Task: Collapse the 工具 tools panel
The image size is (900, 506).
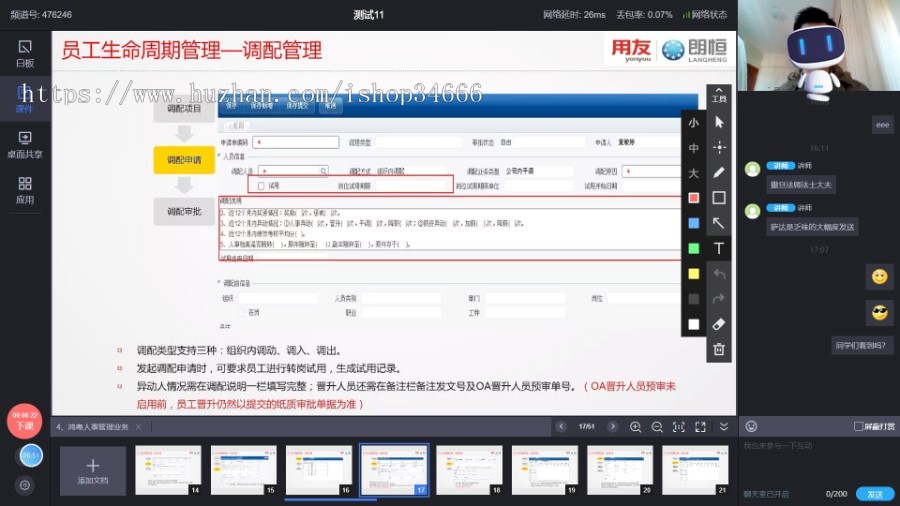Action: (719, 95)
